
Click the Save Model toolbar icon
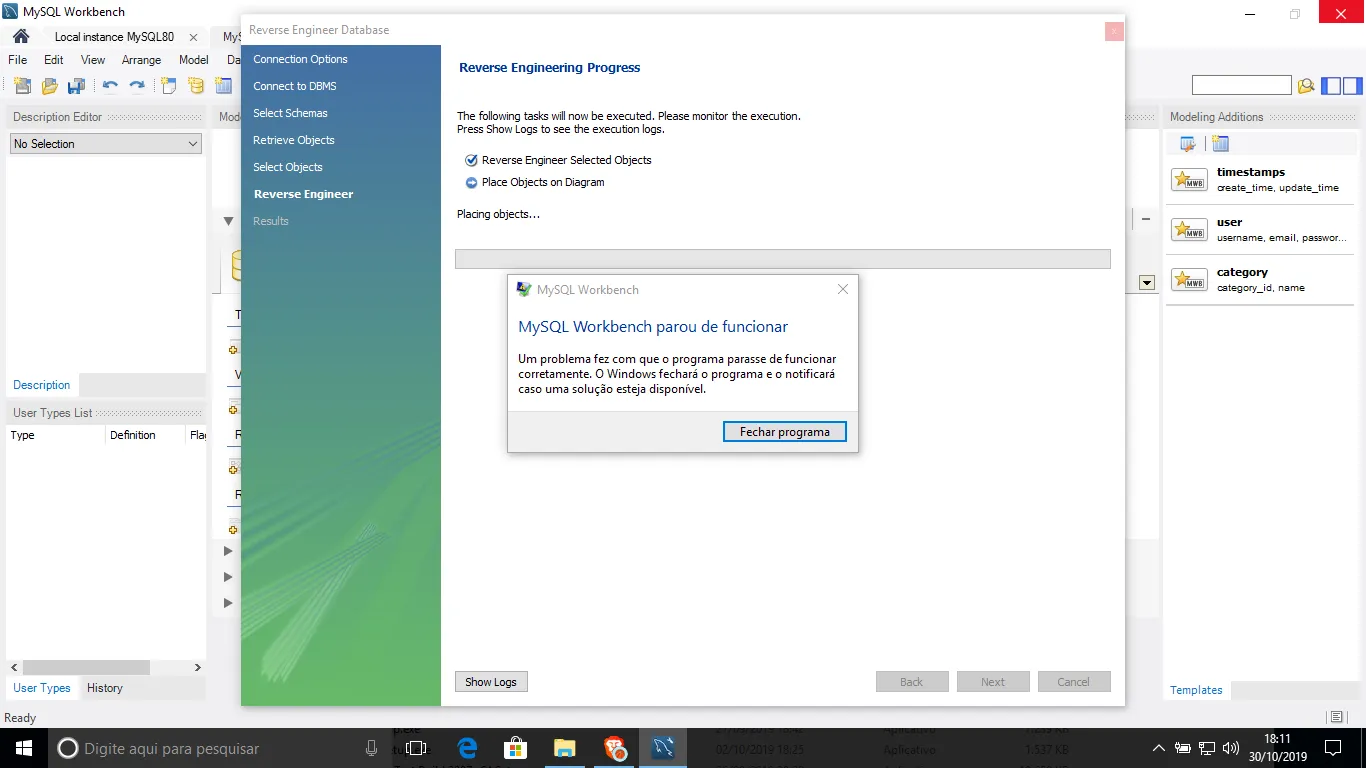click(76, 86)
